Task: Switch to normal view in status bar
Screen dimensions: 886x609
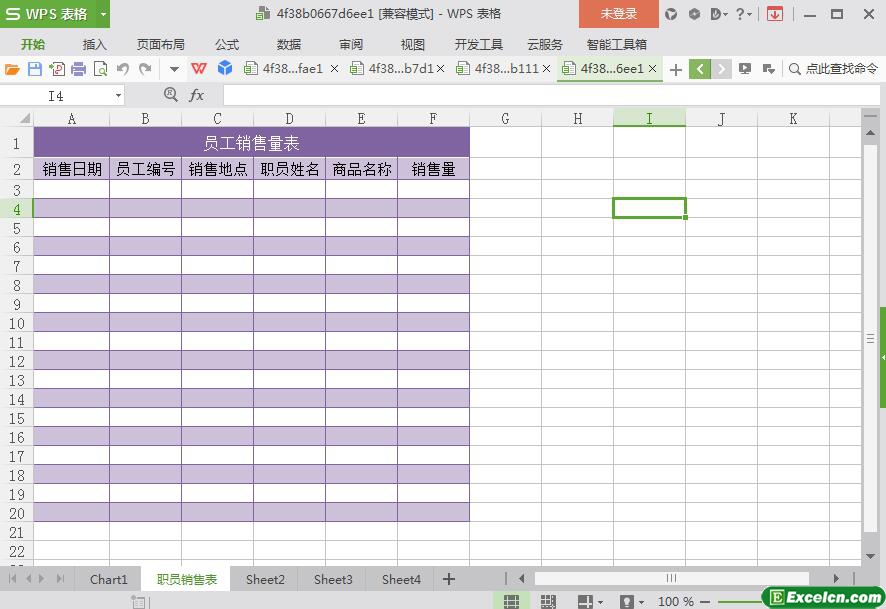Action: pos(511,601)
